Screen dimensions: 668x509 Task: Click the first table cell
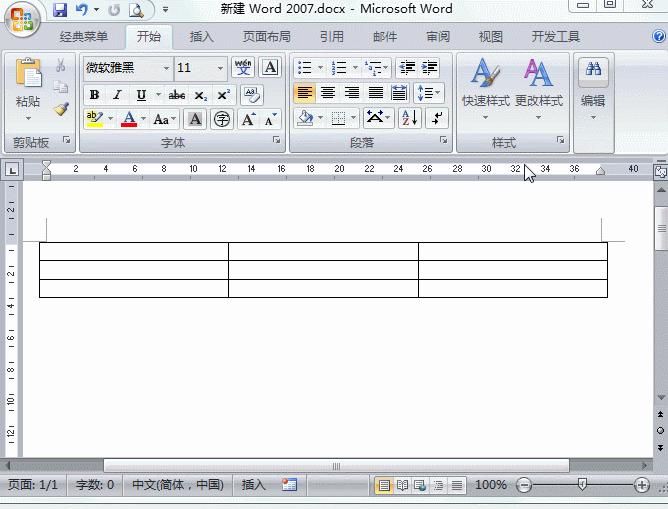(134, 251)
